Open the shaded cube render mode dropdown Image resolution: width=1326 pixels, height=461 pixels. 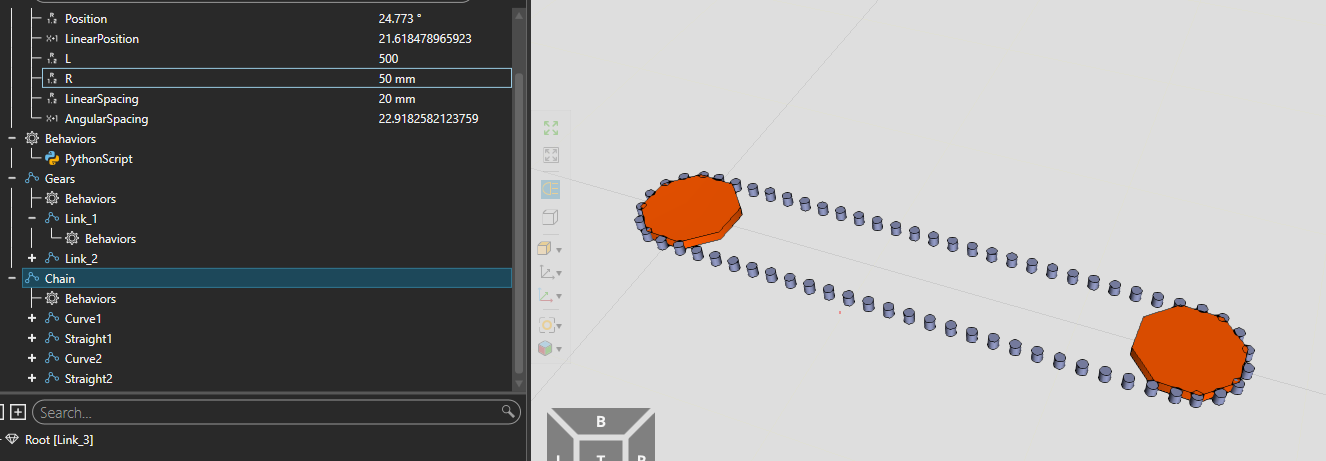[x=559, y=249]
